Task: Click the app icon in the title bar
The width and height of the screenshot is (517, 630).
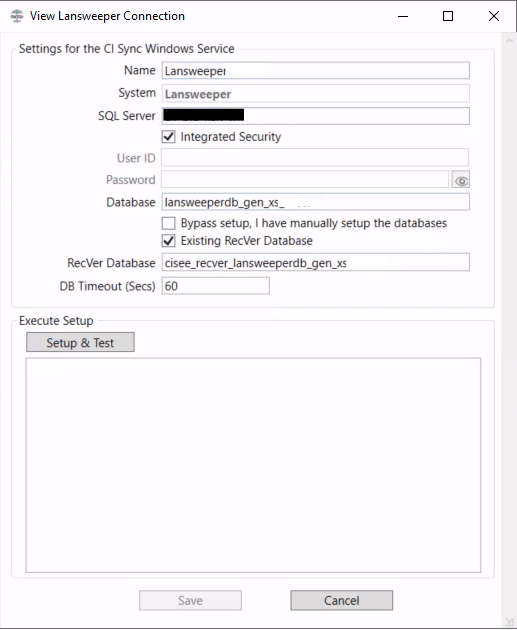Action: point(16,16)
